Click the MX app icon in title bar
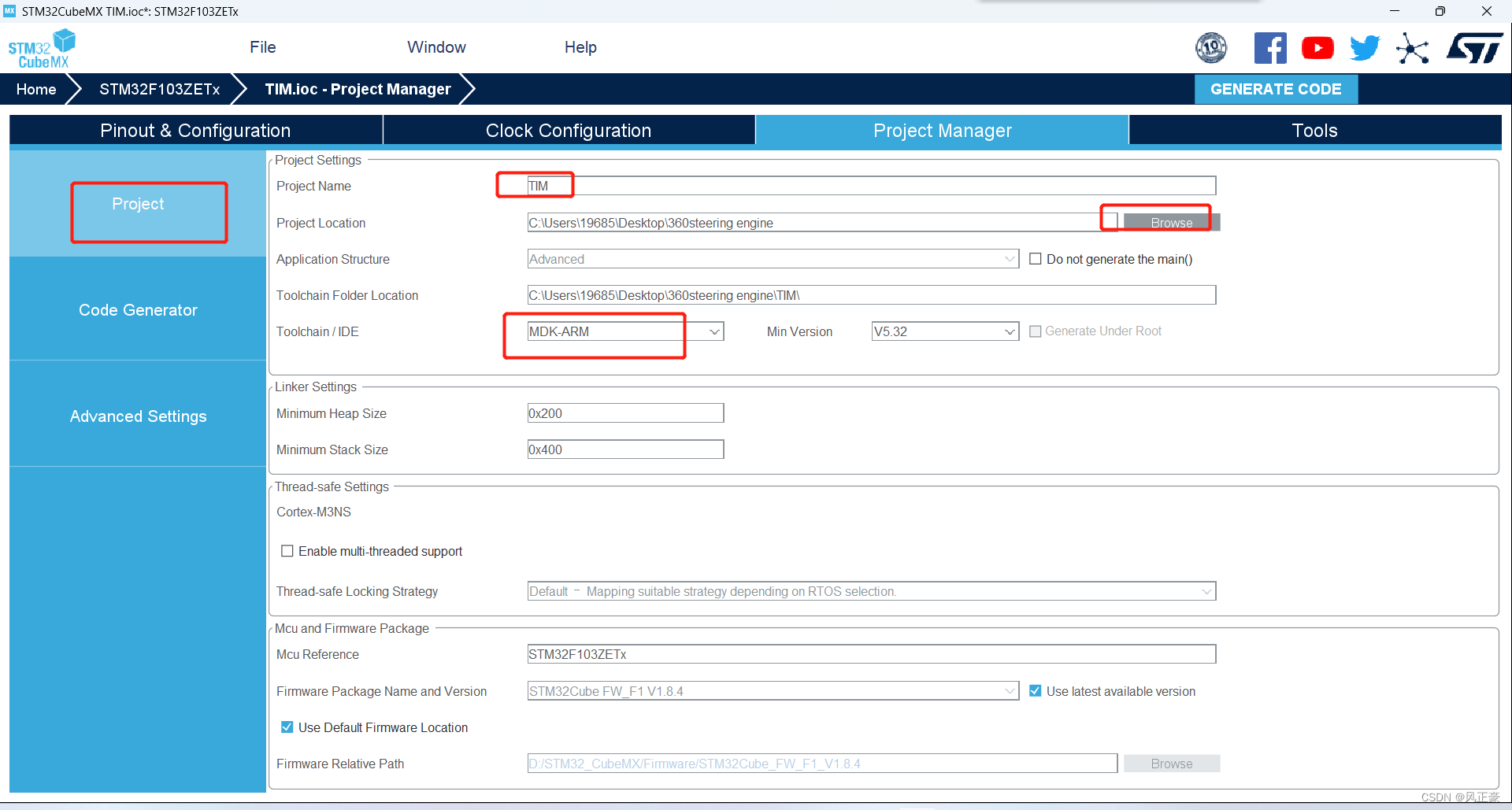The image size is (1512, 810). click(9, 11)
